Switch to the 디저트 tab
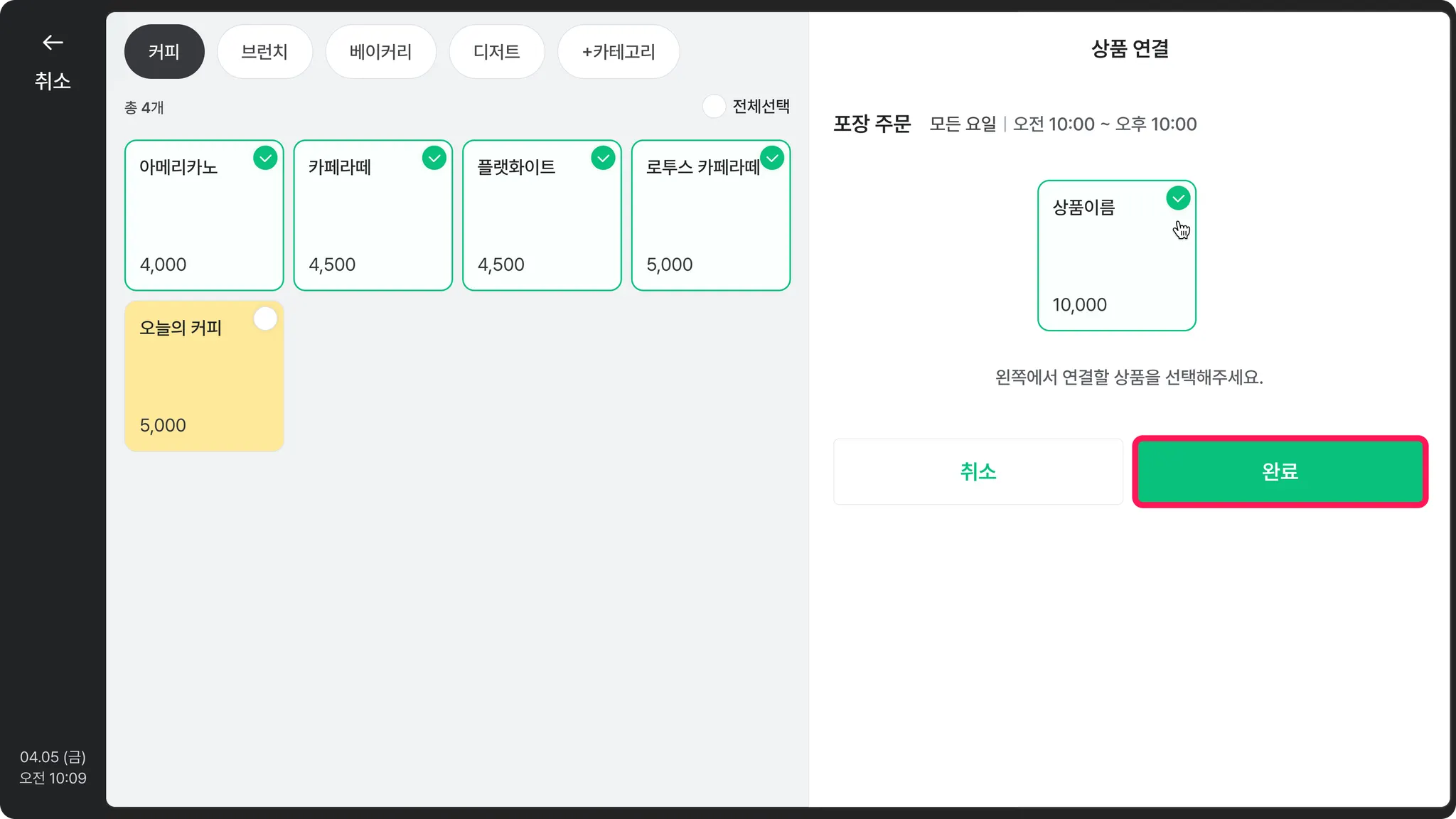This screenshot has width=1456, height=819. point(496,52)
